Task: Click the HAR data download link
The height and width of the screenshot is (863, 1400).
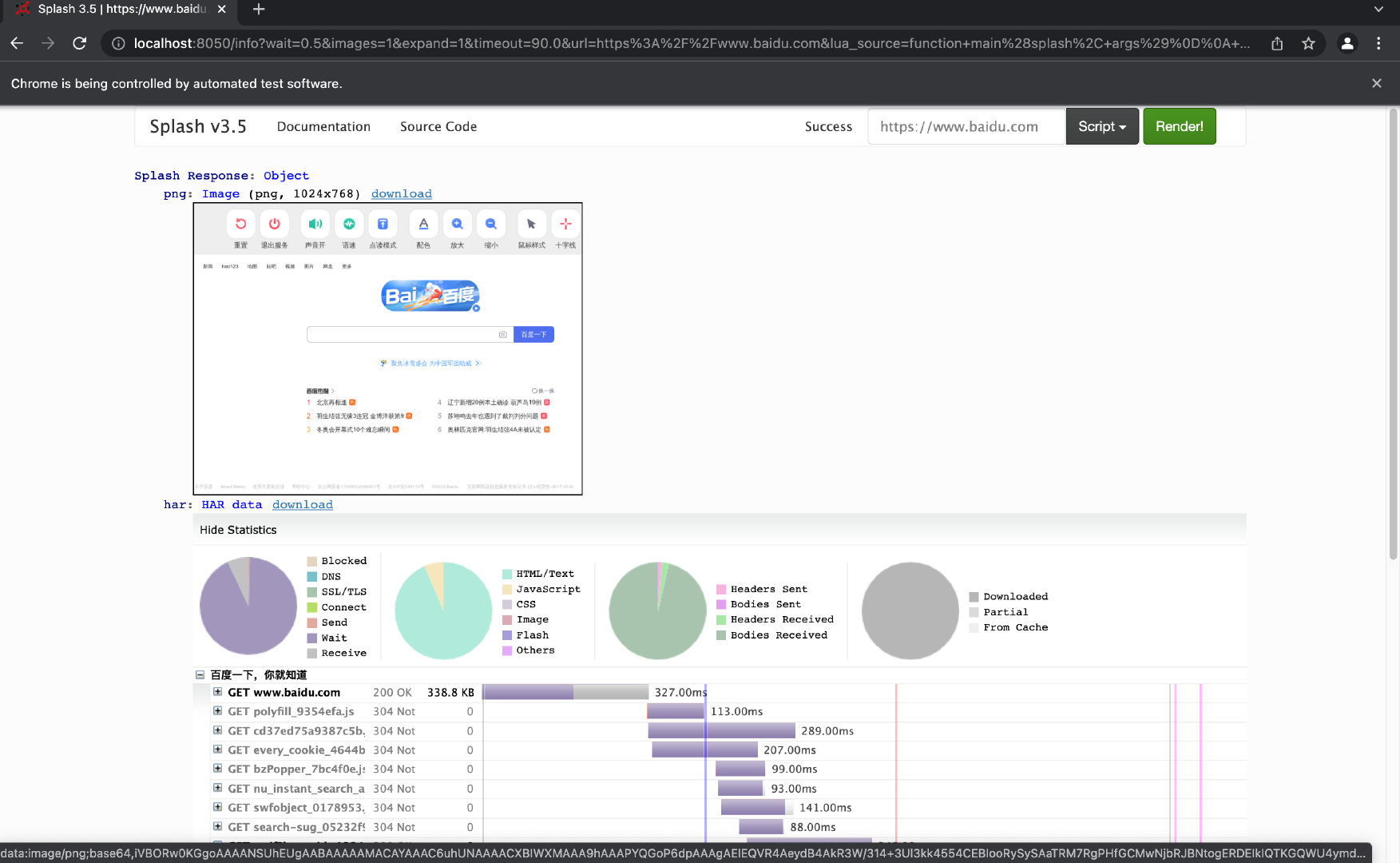Action: (x=303, y=505)
